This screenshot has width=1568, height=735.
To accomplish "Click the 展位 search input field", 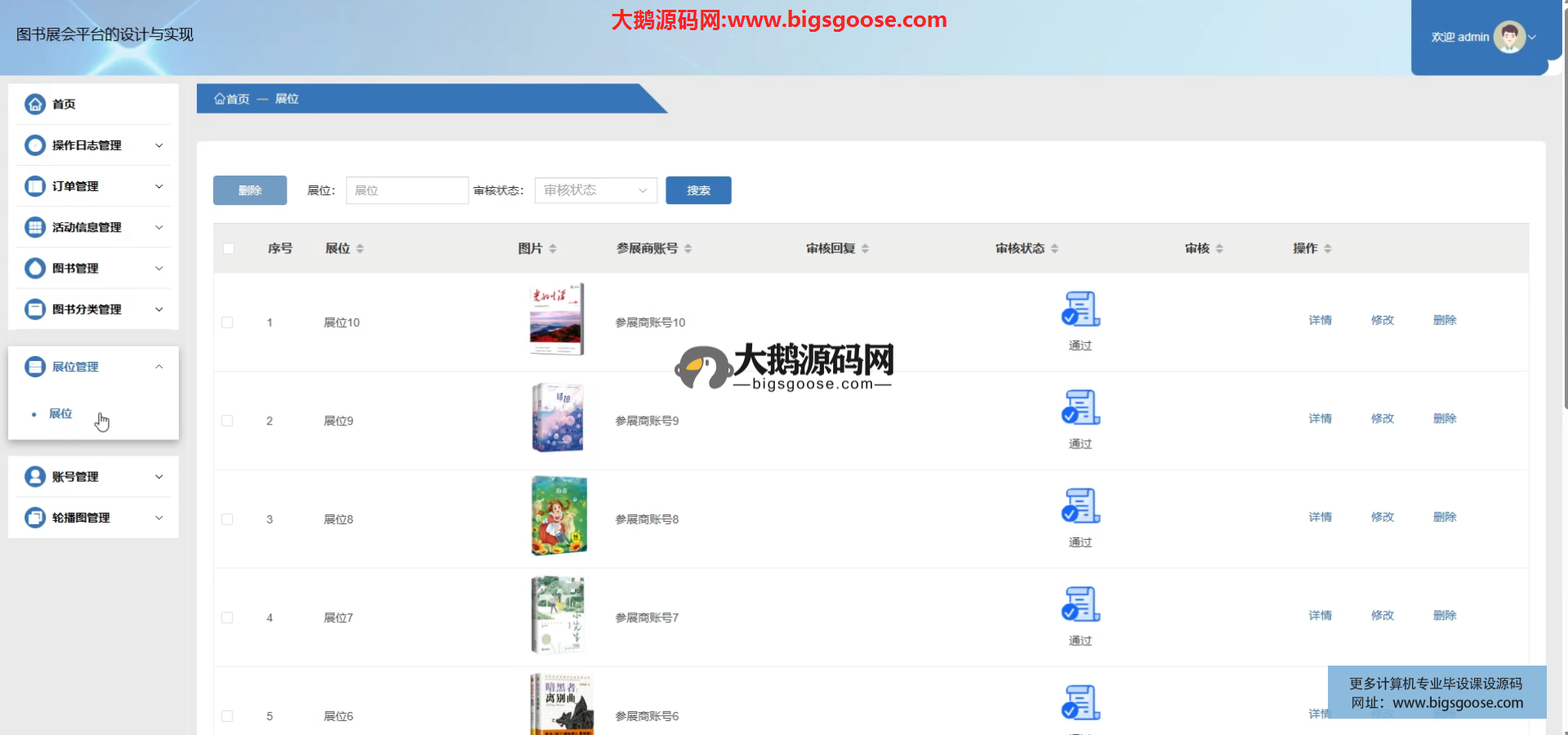I will [407, 190].
